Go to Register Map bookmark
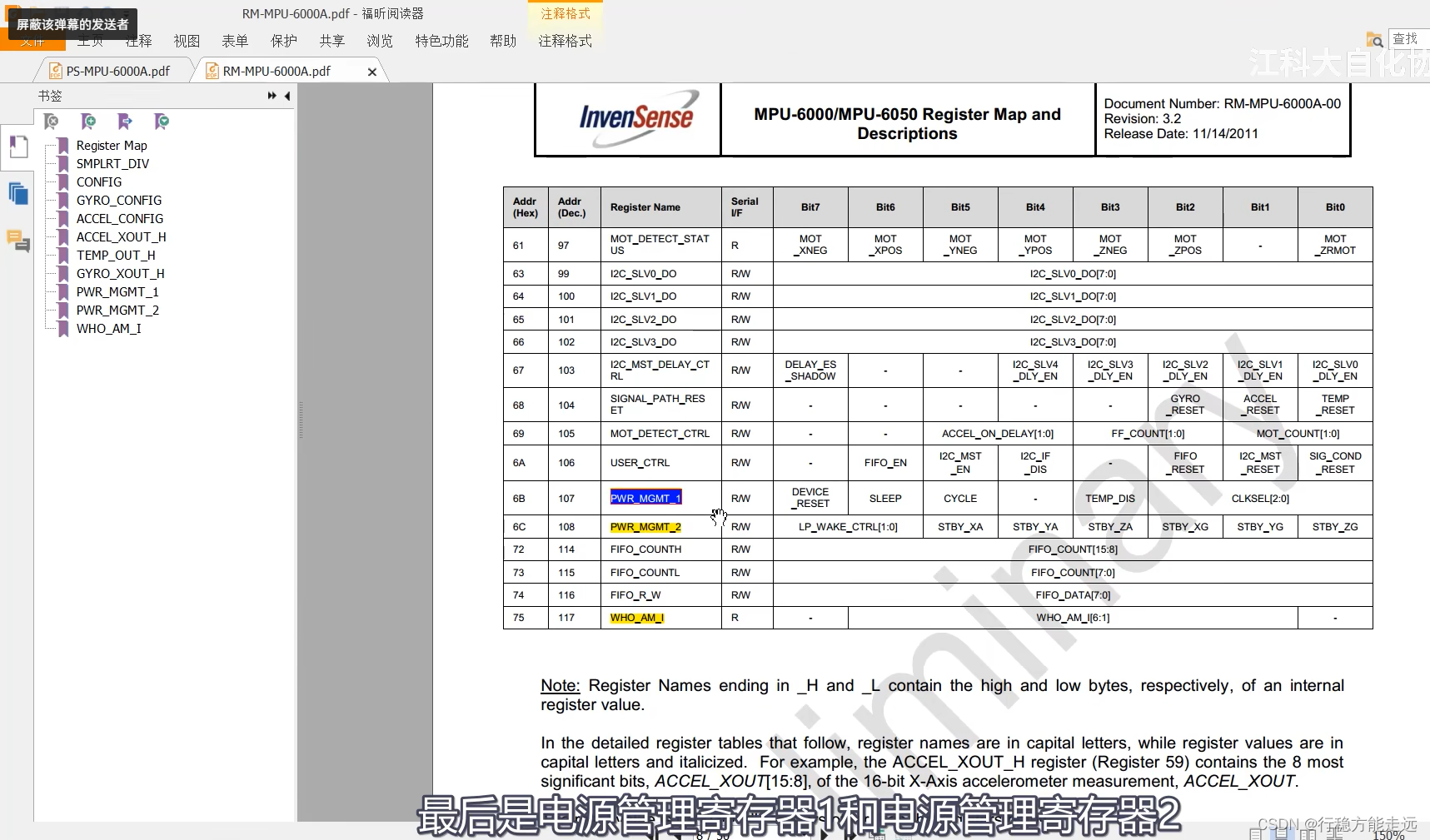Screen dimensions: 1430x840 pyautogui.click(x=112, y=146)
